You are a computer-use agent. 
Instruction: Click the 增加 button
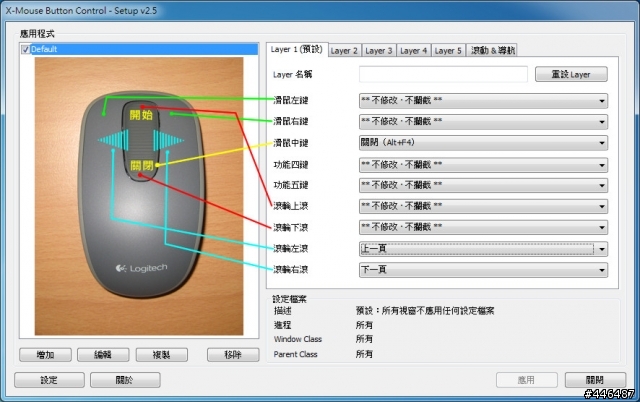[x=45, y=355]
